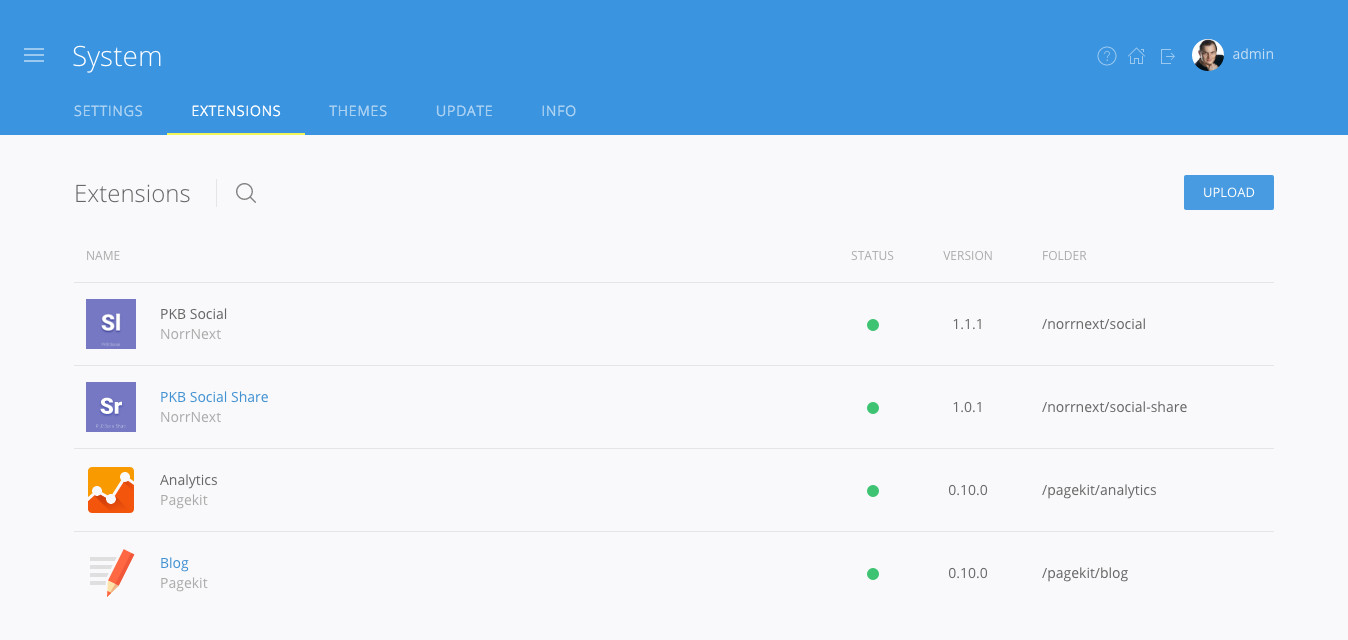This screenshot has width=1348, height=640.
Task: Click the logout arrow icon
Action: click(1167, 56)
